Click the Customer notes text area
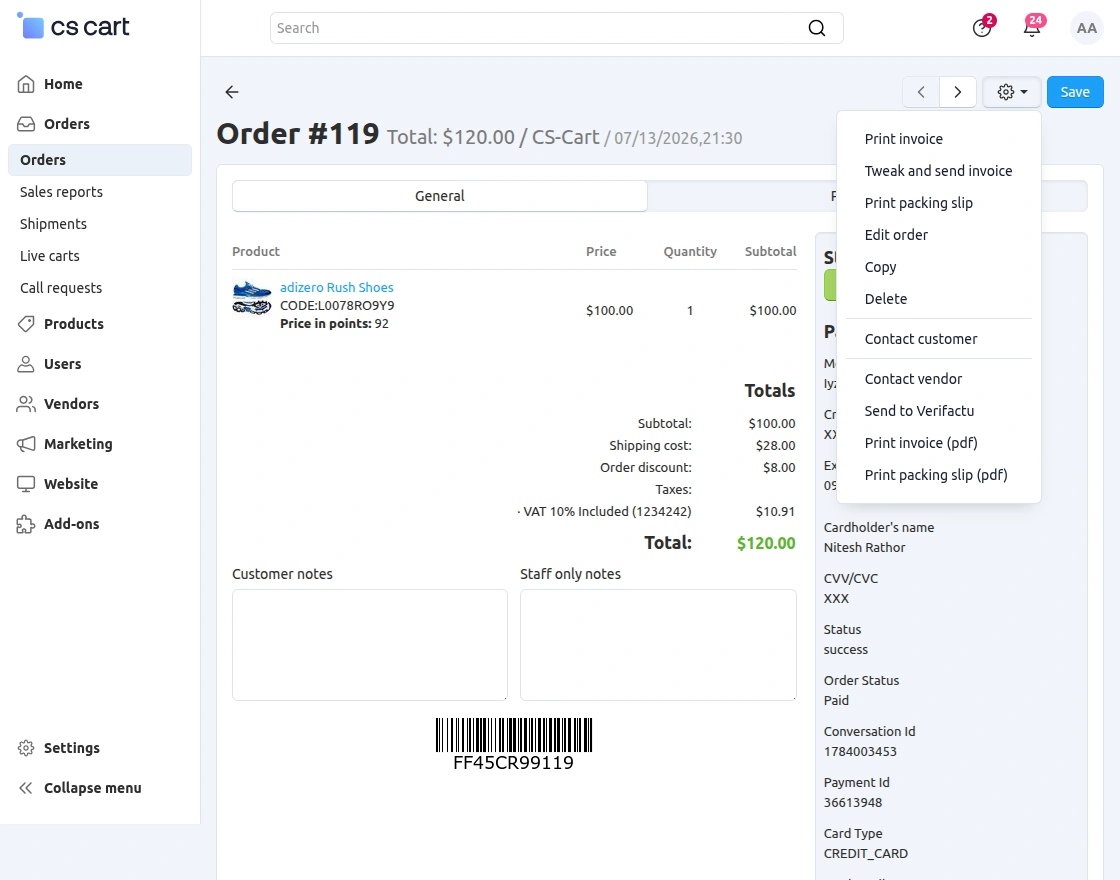The image size is (1120, 880). pyautogui.click(x=370, y=645)
